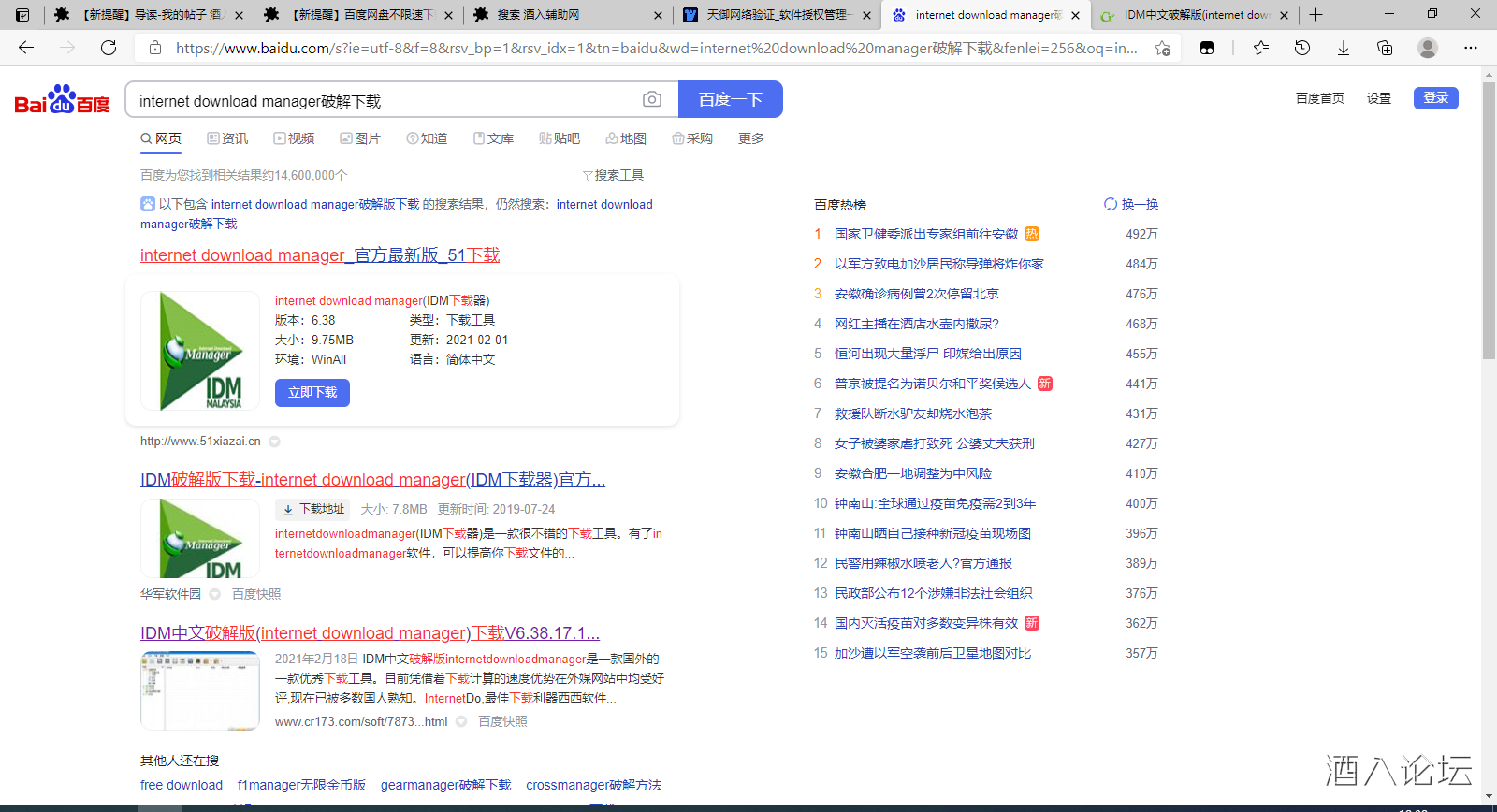Select the 知道 search category
1497x812 pixels.
(x=427, y=138)
